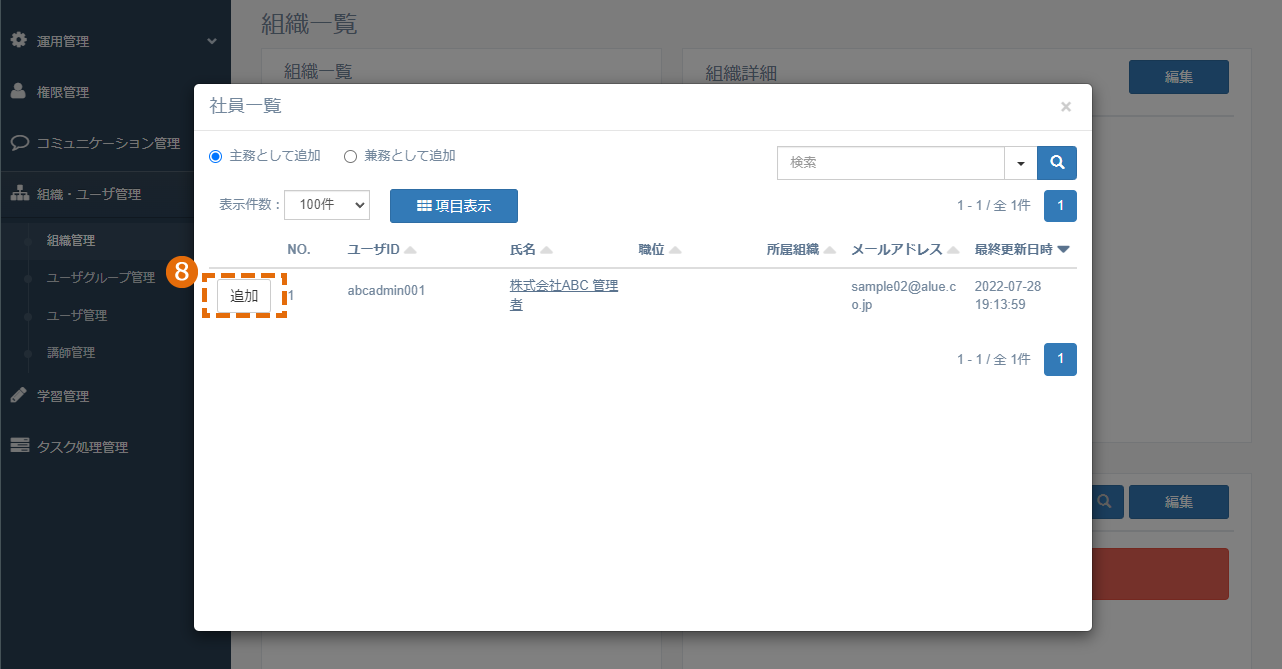Select ユーザ管理 in the sidebar
Viewport: 1282px width, 669px height.
pyautogui.click(x=77, y=316)
